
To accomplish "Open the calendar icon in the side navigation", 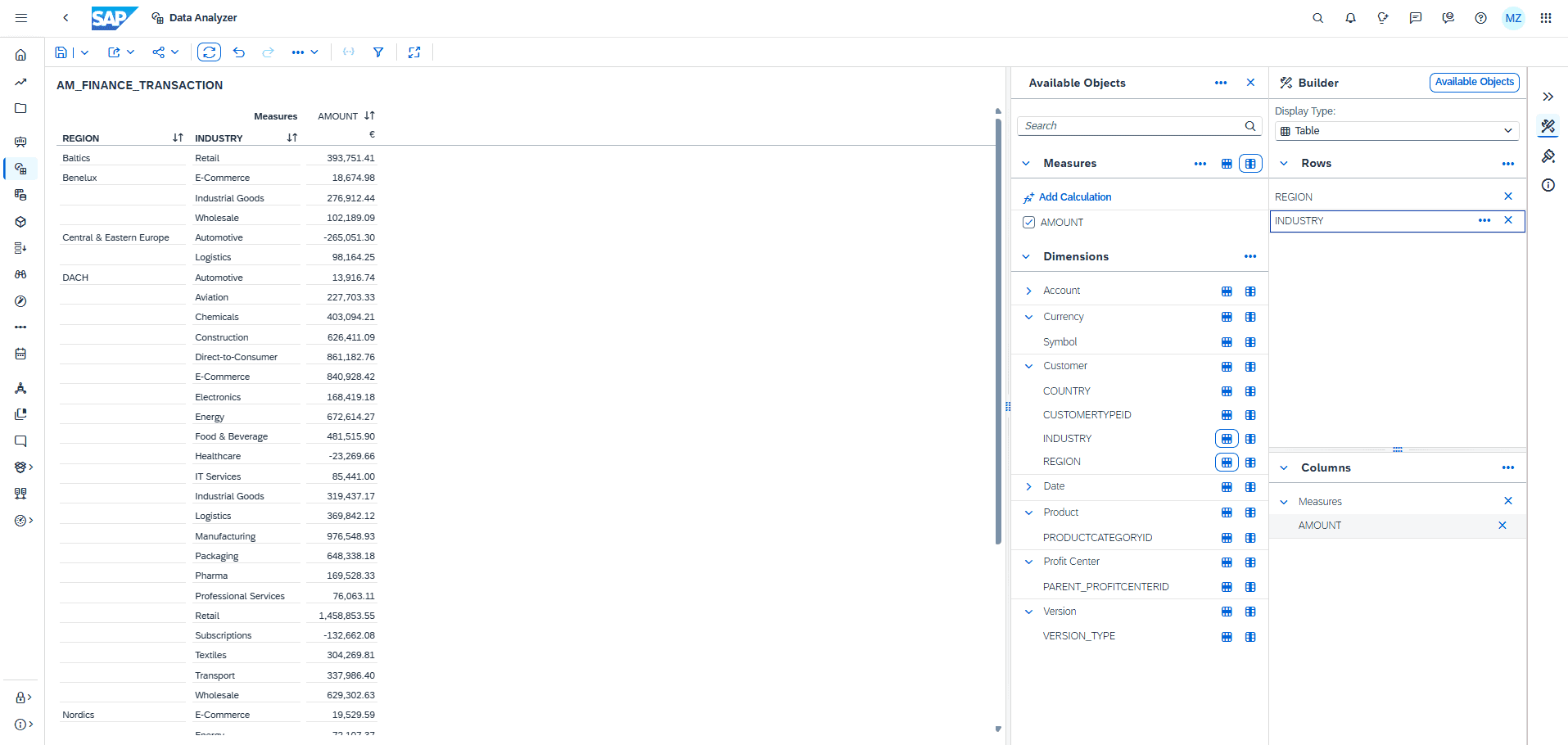I will [x=20, y=354].
